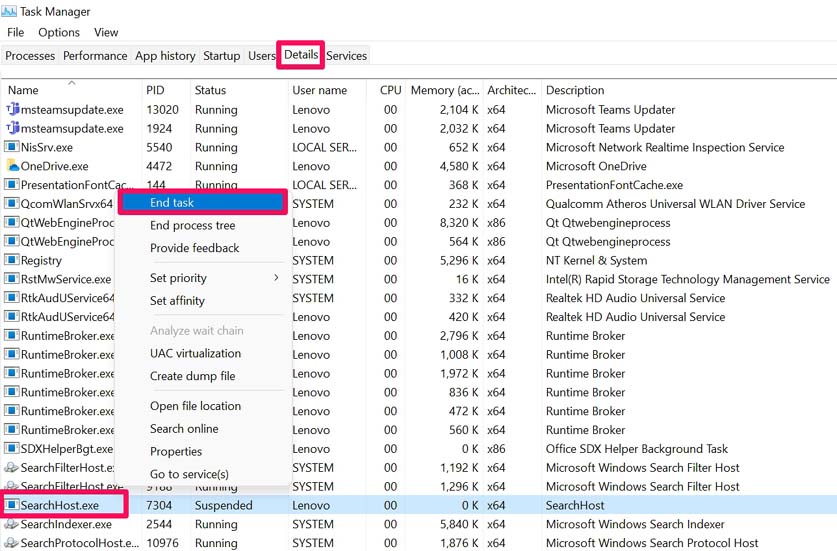Screen dimensions: 837x551
Task: Click the SDXHelperBgt.exe process icon
Action: pyautogui.click(x=12, y=448)
